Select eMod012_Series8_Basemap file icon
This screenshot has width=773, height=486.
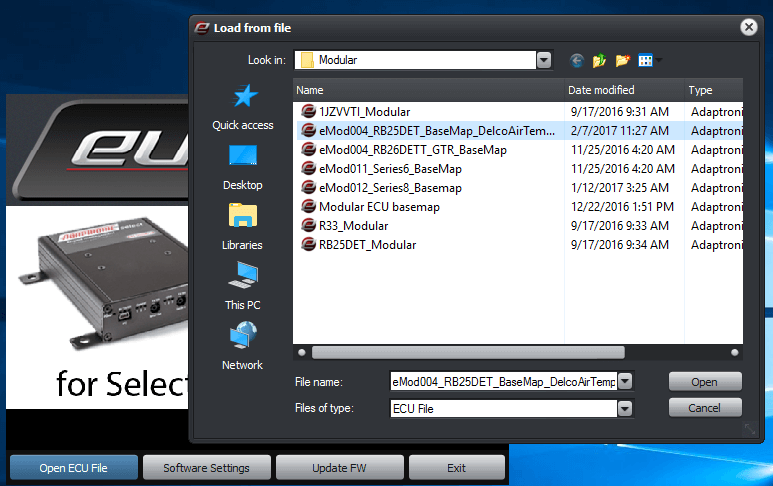pos(309,188)
